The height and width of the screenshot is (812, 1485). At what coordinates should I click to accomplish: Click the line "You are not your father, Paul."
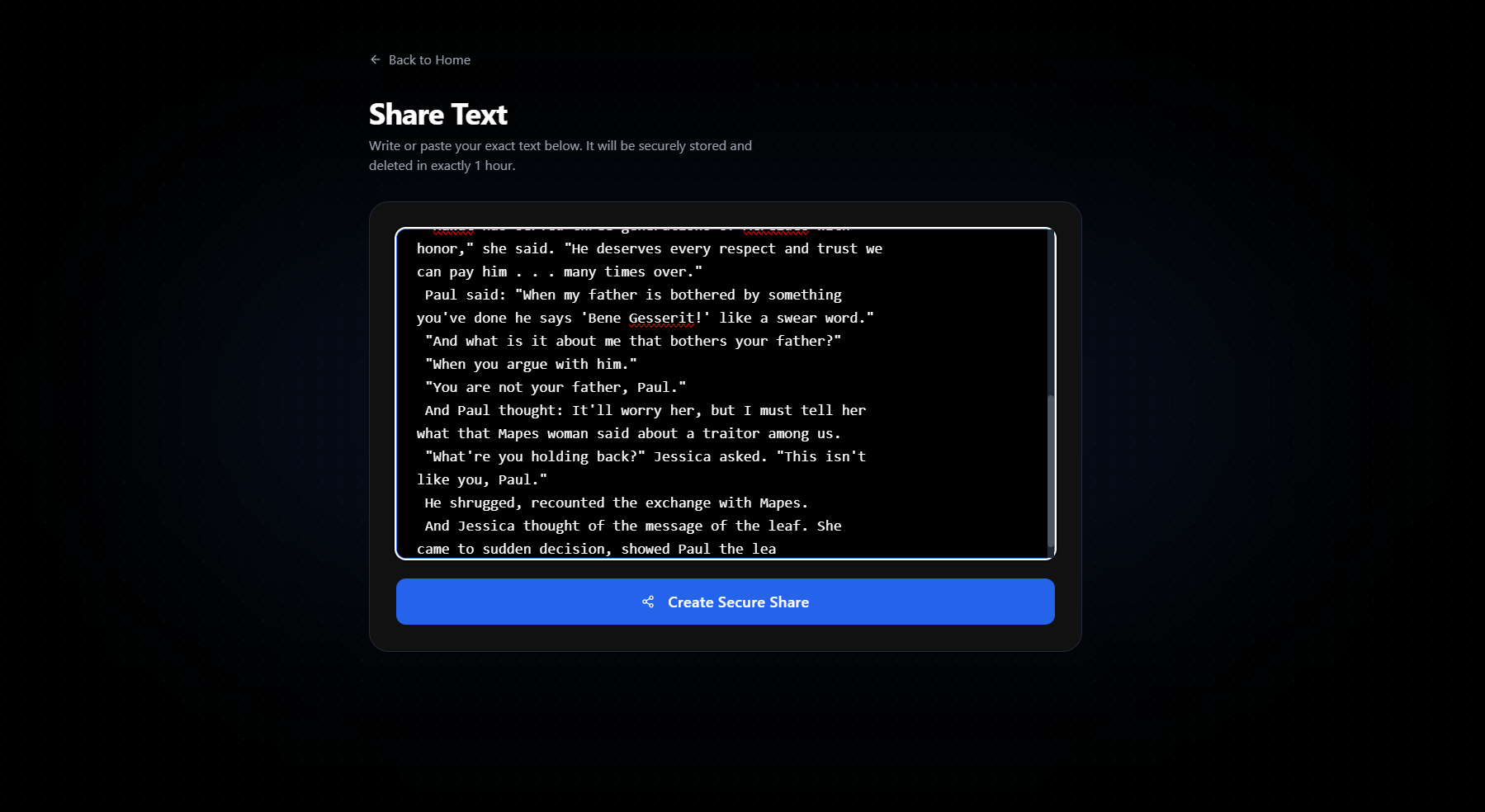point(556,388)
